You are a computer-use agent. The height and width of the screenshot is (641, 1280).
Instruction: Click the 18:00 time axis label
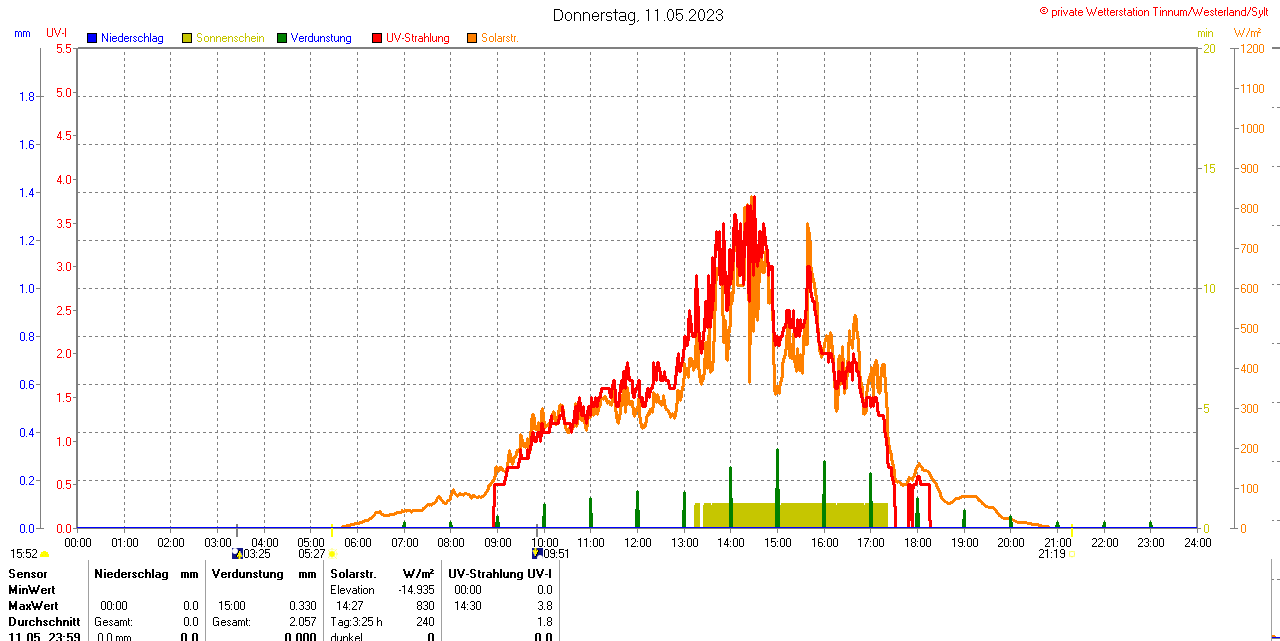click(918, 543)
